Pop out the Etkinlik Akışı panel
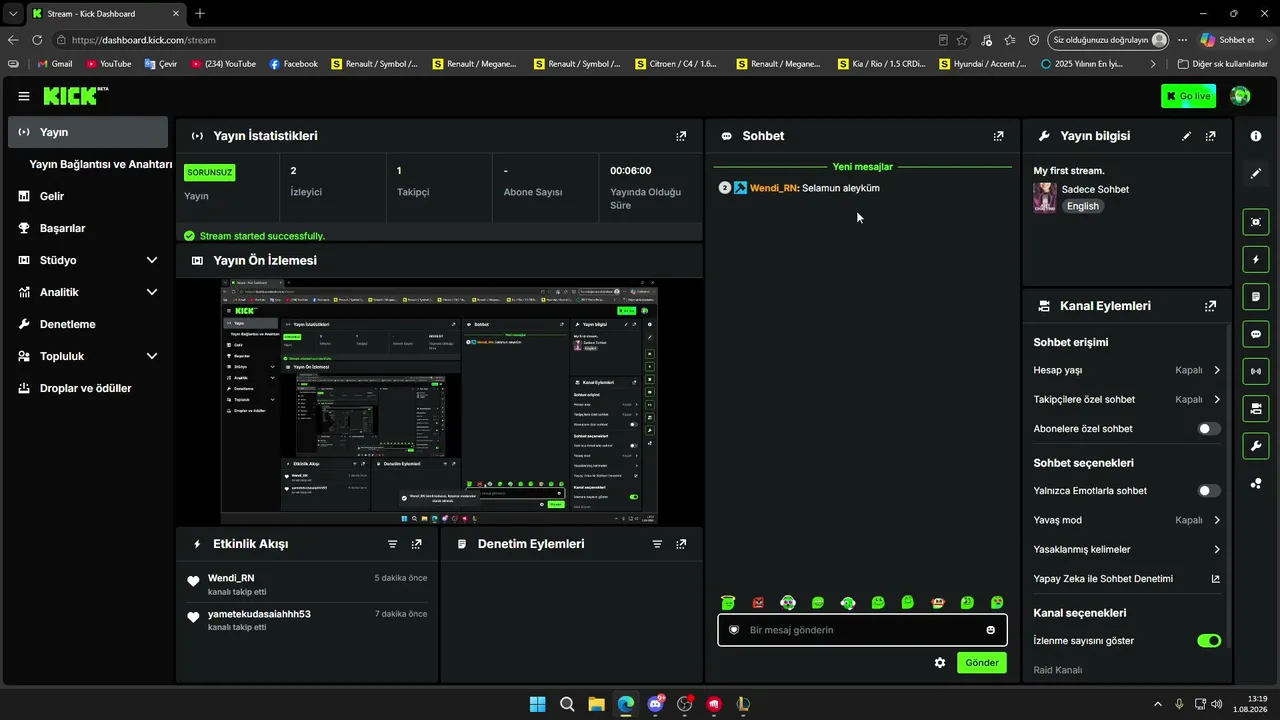 417,544
